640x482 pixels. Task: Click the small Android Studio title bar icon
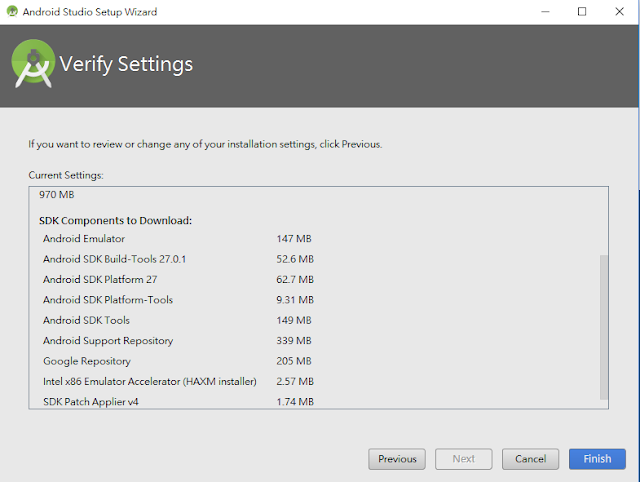(12, 11)
